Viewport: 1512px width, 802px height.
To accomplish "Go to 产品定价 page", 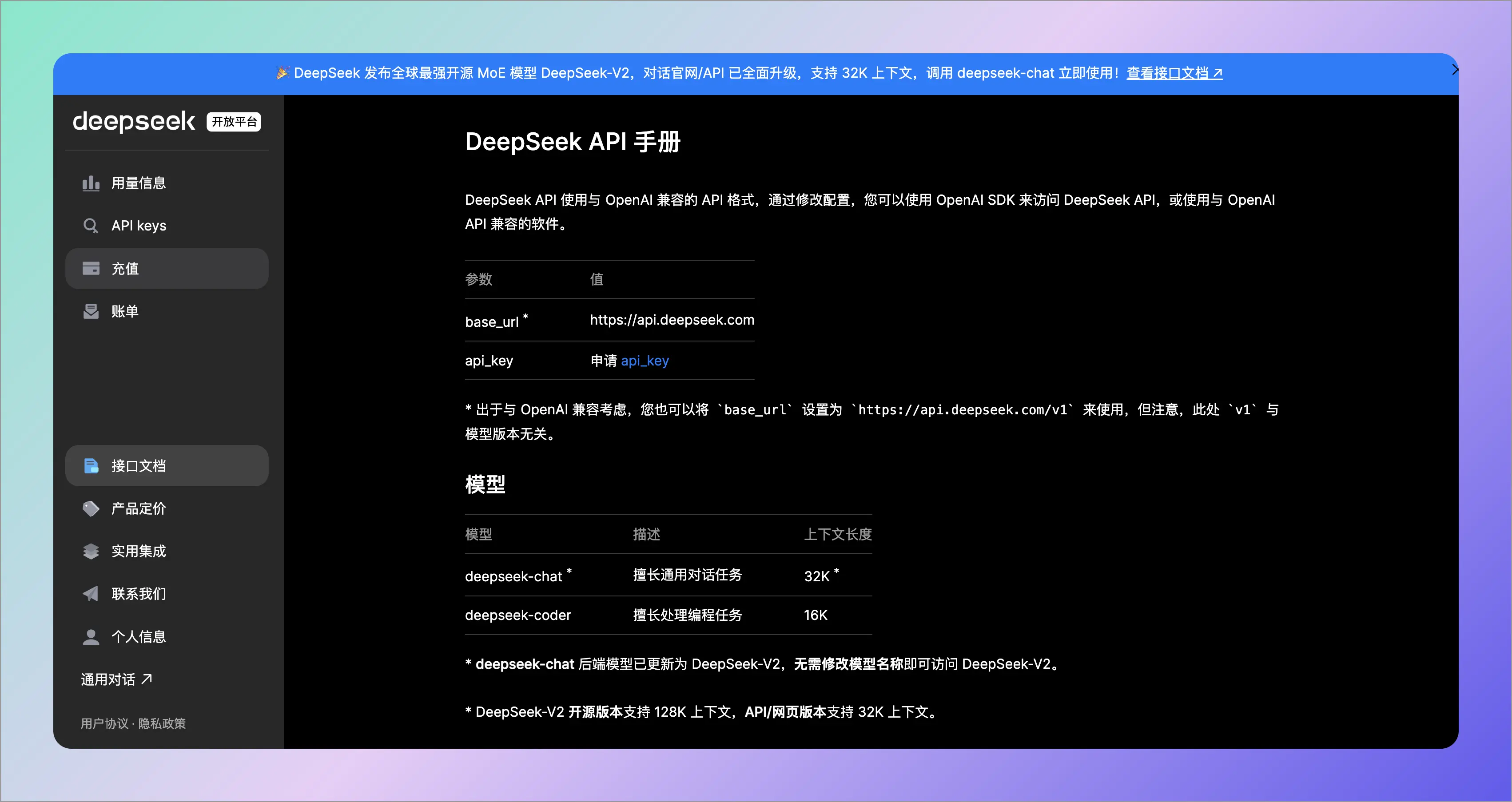I will coord(139,508).
